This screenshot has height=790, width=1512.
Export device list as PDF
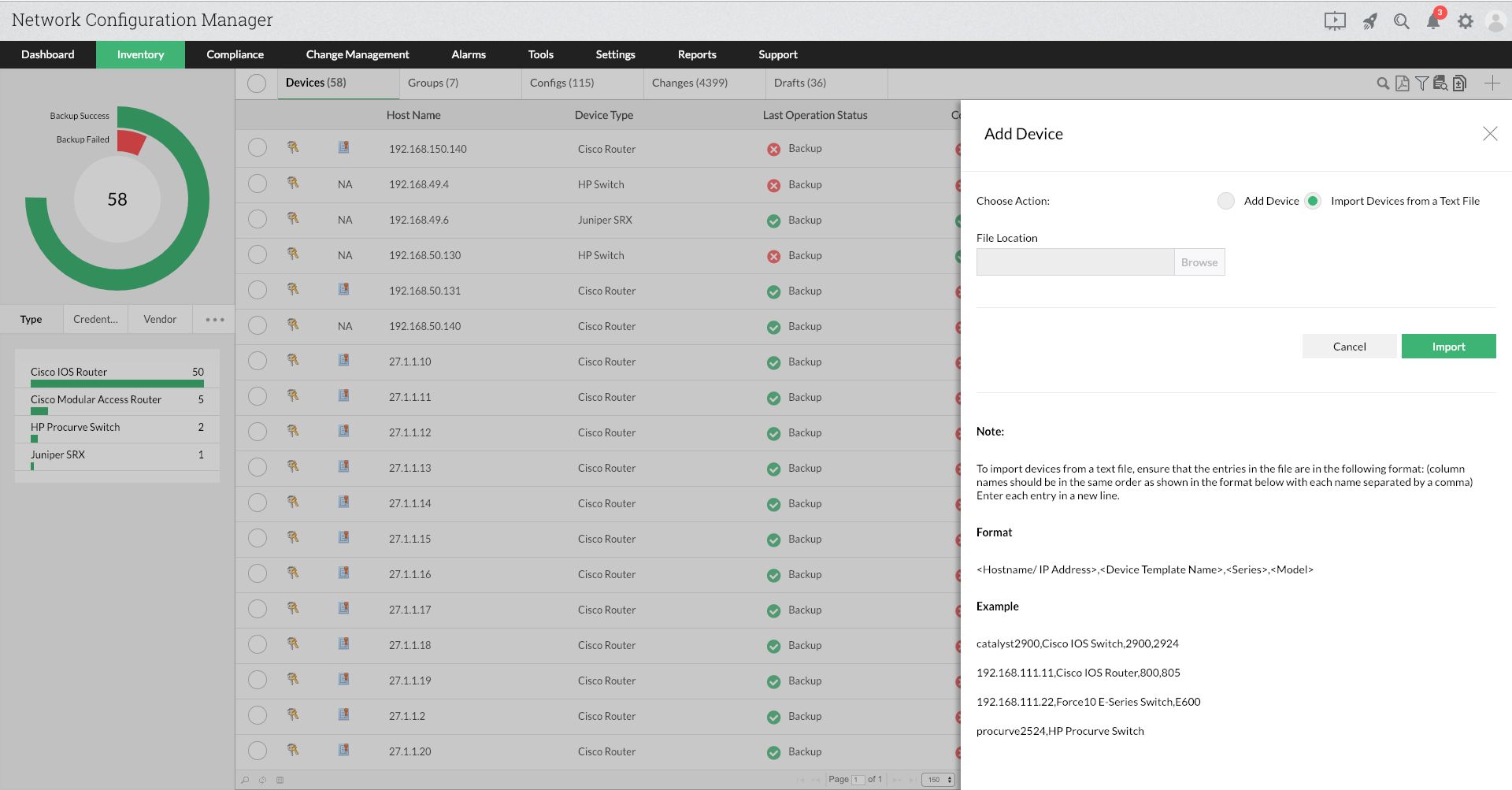[1403, 83]
